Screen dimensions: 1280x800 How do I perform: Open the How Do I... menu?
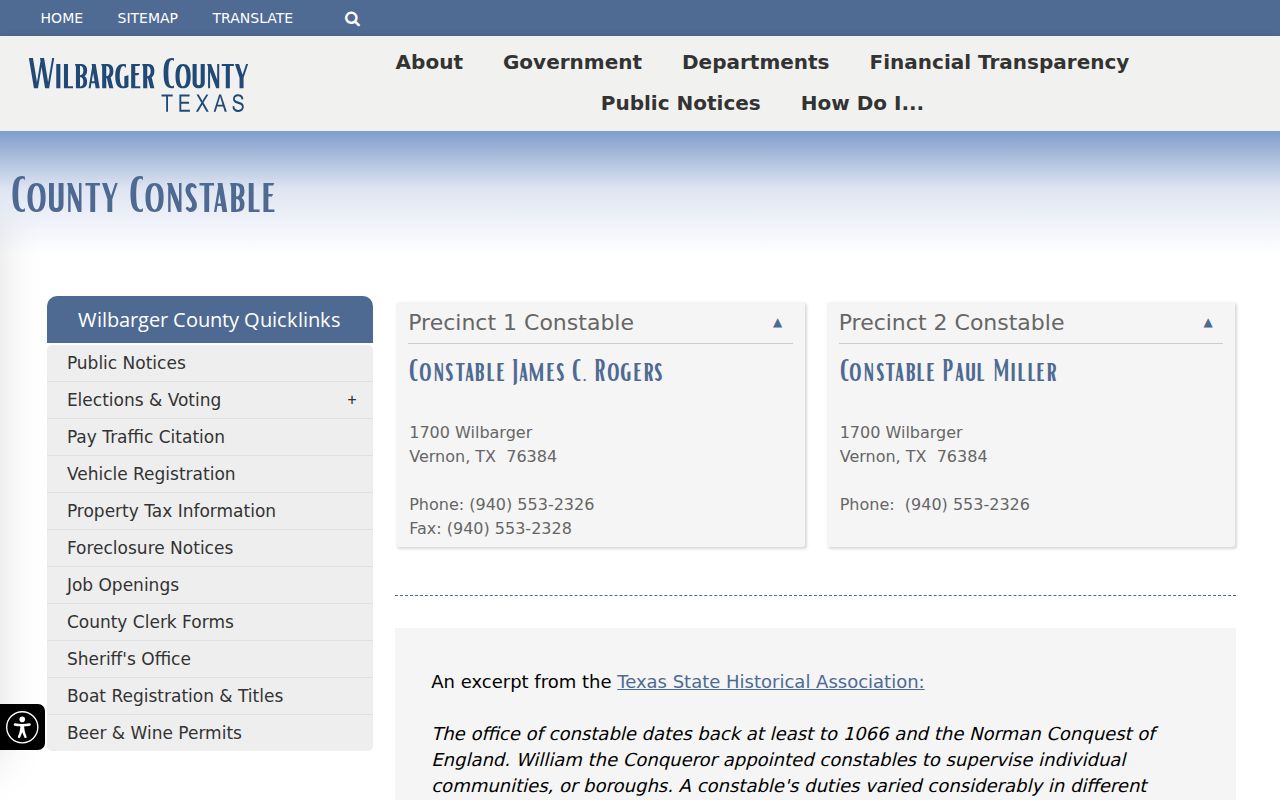point(862,103)
